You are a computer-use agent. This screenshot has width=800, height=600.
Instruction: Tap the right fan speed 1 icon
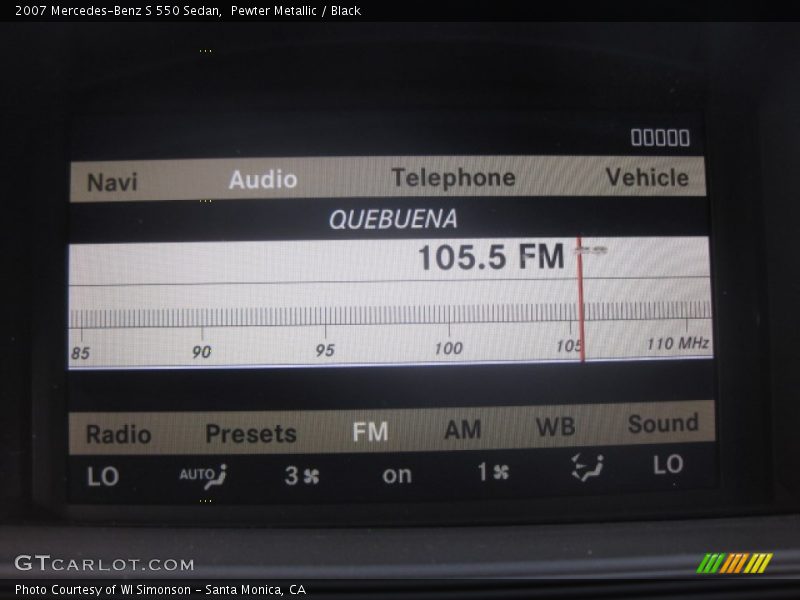point(492,471)
